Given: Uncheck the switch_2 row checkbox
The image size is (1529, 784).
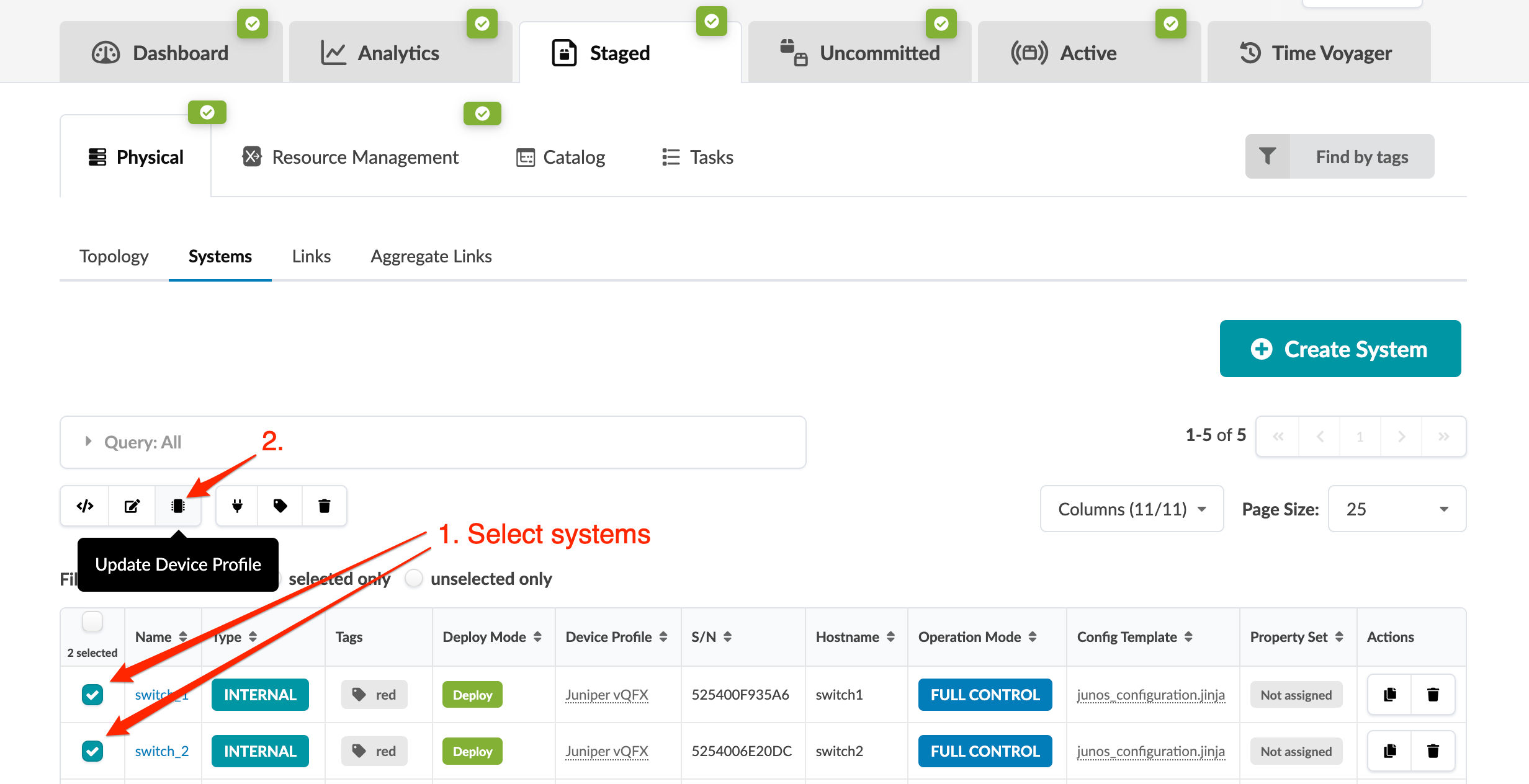Looking at the screenshot, I should 92,751.
